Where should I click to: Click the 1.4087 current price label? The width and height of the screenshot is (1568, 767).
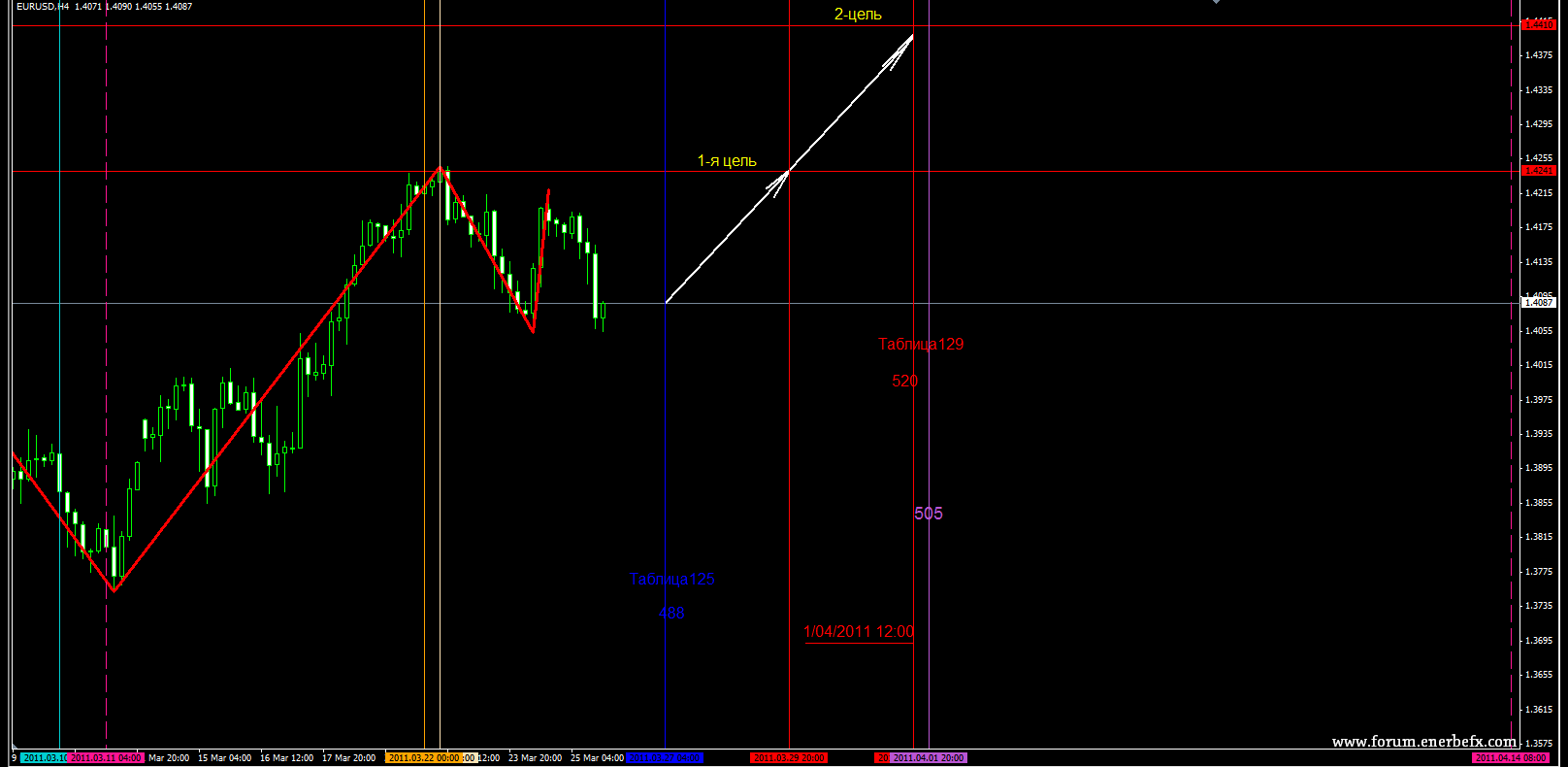coord(1538,303)
